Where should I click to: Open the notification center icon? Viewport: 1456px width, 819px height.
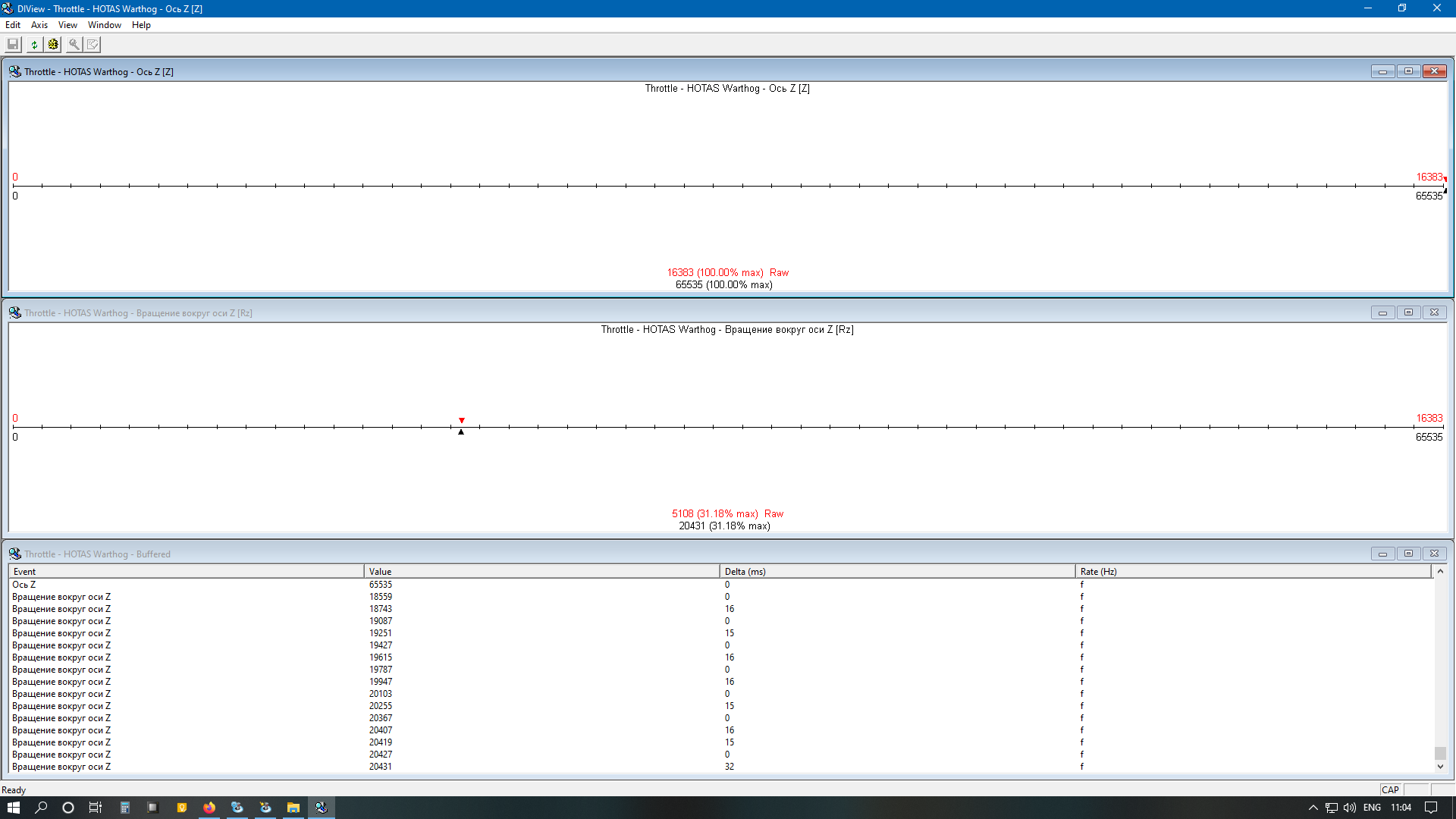click(1431, 808)
